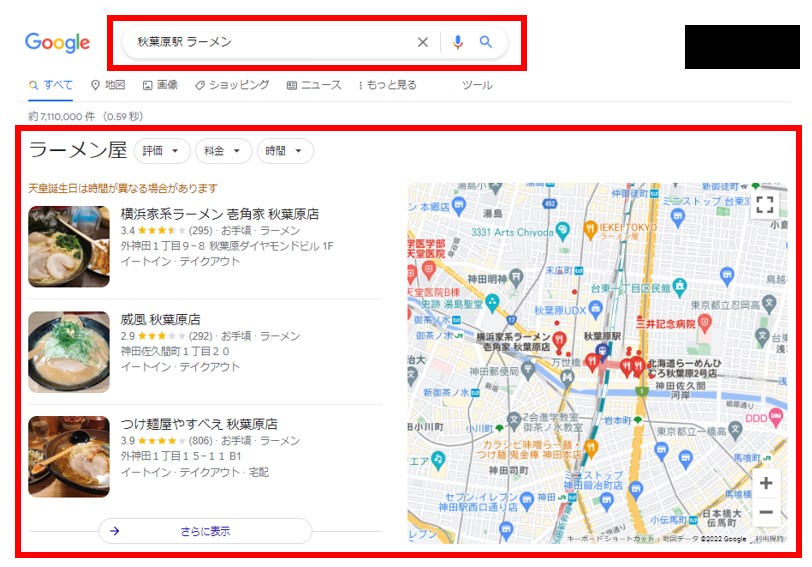Open the 地図 tab
This screenshot has width=812, height=567.
pos(108,85)
